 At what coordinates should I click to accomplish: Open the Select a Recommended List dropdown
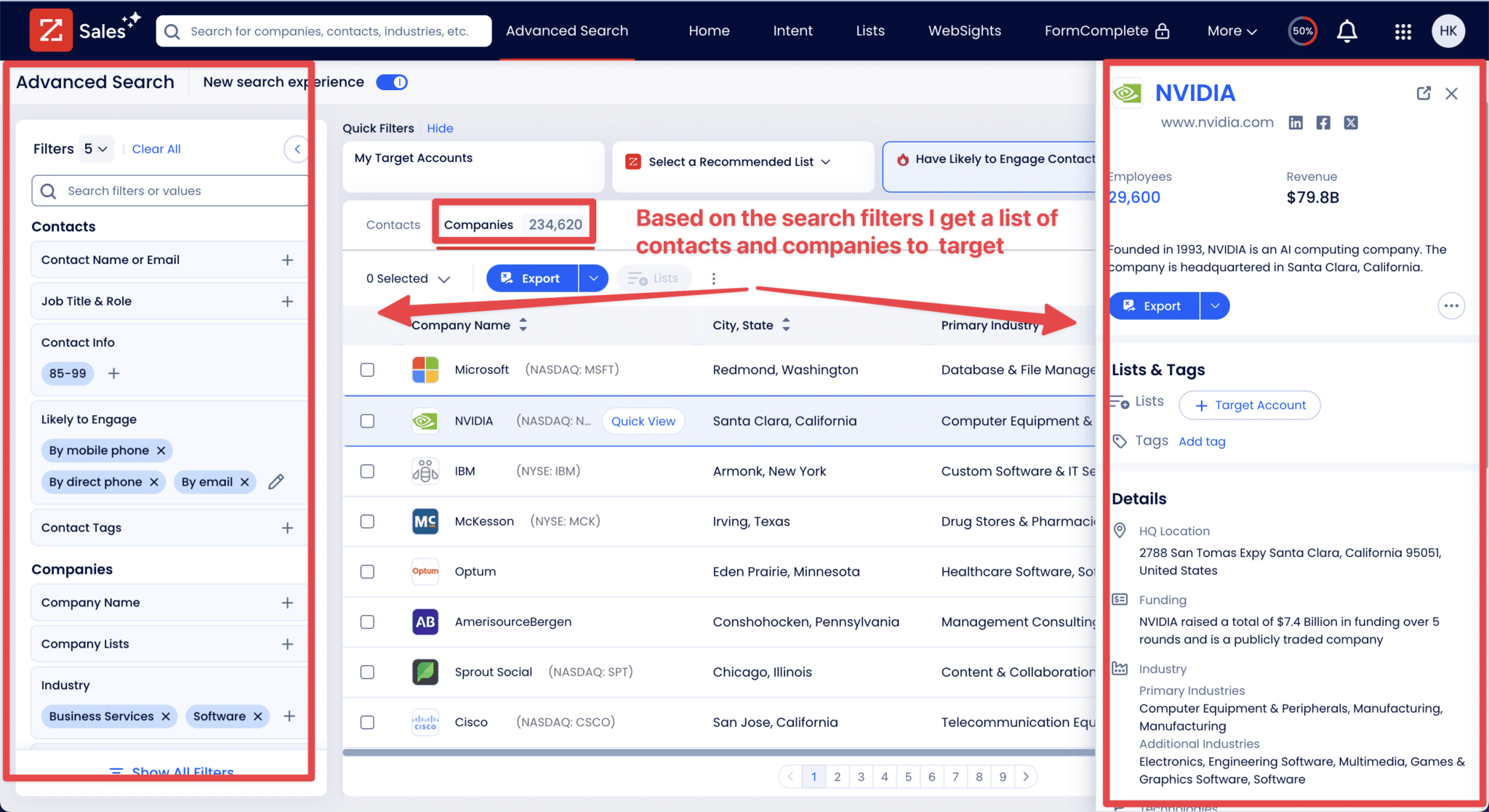pyautogui.click(x=737, y=162)
